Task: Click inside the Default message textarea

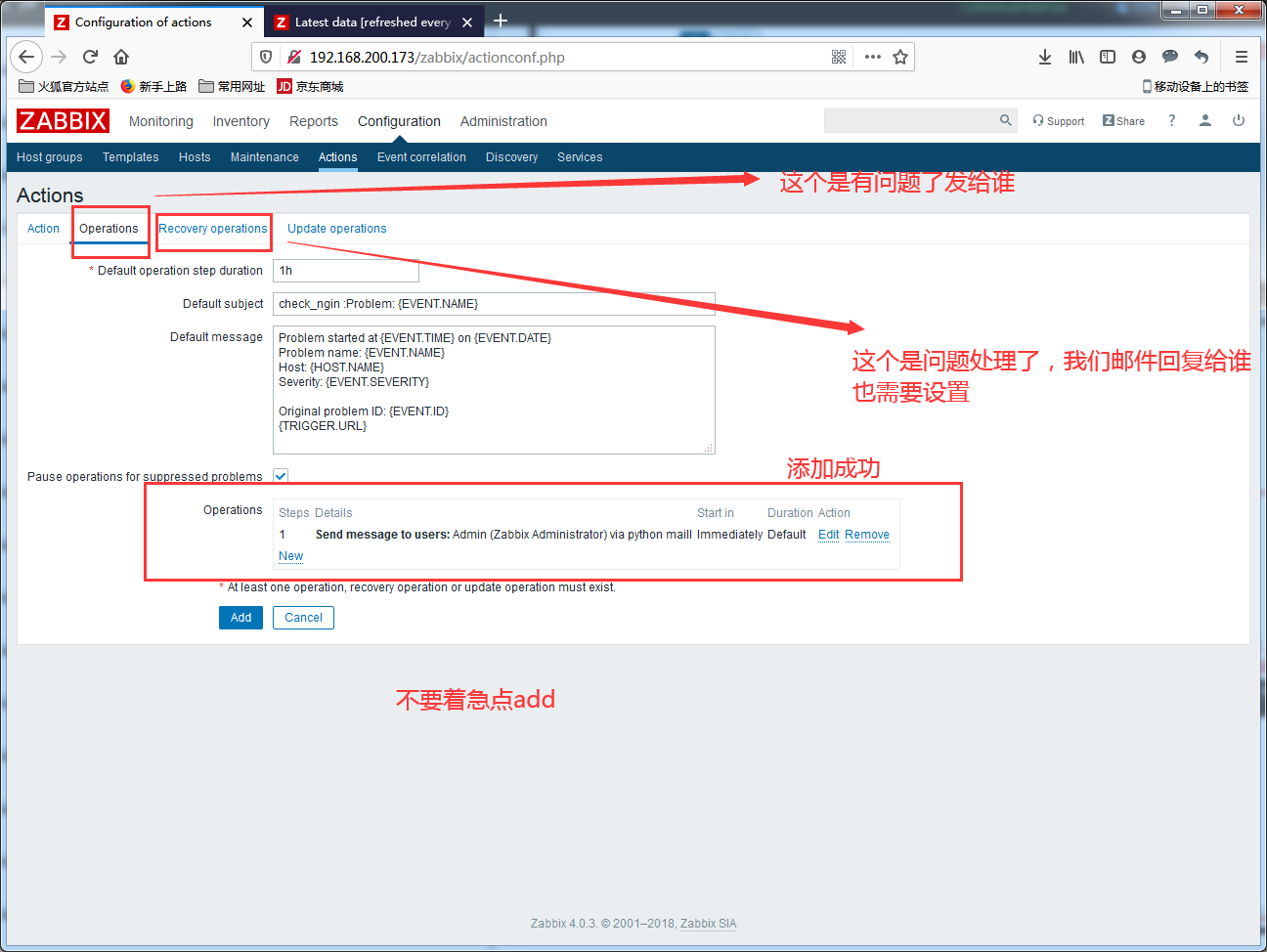Action: coord(494,390)
